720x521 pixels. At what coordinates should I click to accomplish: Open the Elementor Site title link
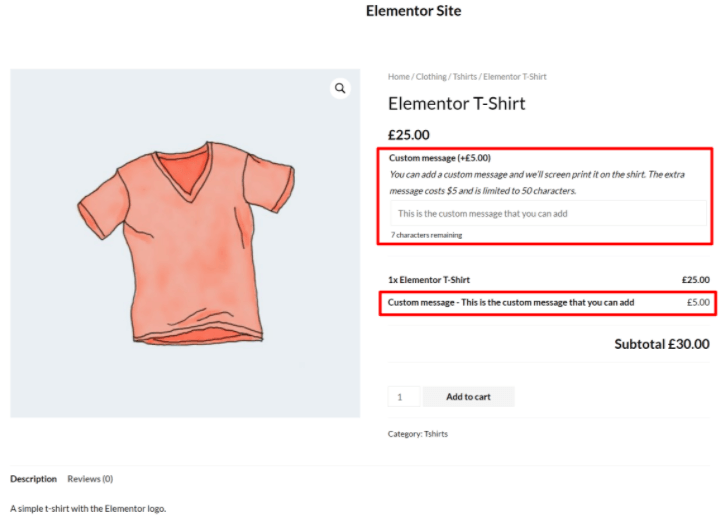(x=413, y=12)
